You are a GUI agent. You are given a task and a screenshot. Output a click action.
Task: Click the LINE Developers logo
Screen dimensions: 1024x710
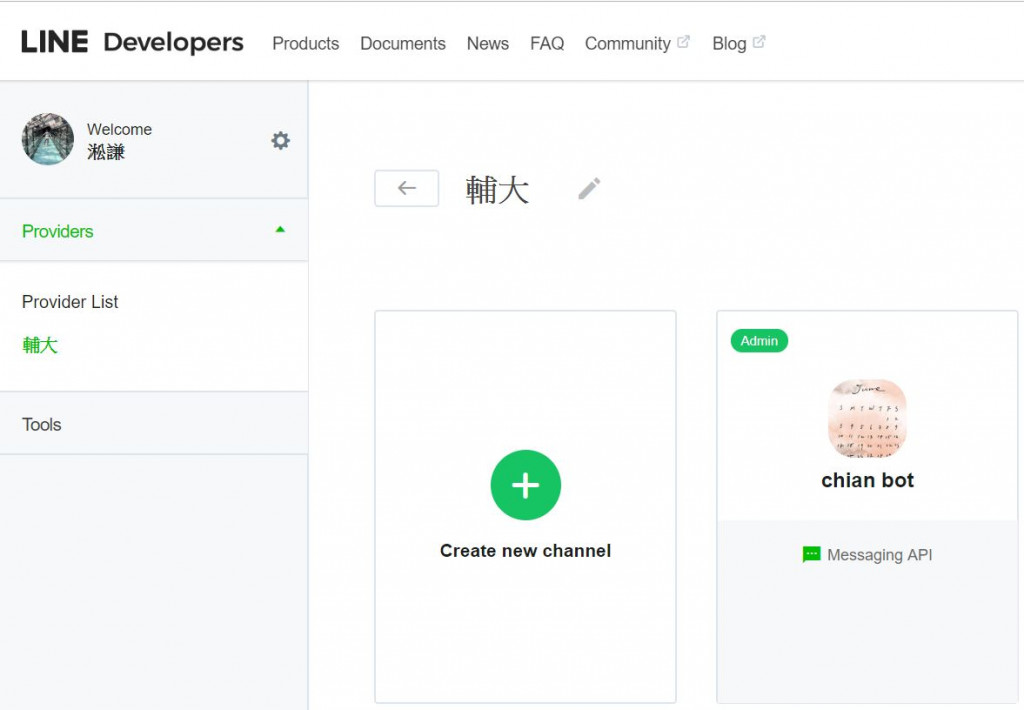point(133,42)
